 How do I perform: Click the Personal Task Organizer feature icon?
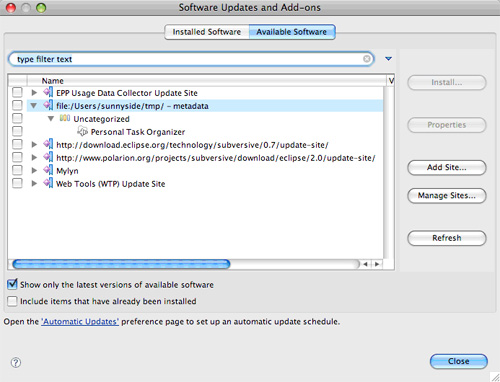pyautogui.click(x=82, y=131)
